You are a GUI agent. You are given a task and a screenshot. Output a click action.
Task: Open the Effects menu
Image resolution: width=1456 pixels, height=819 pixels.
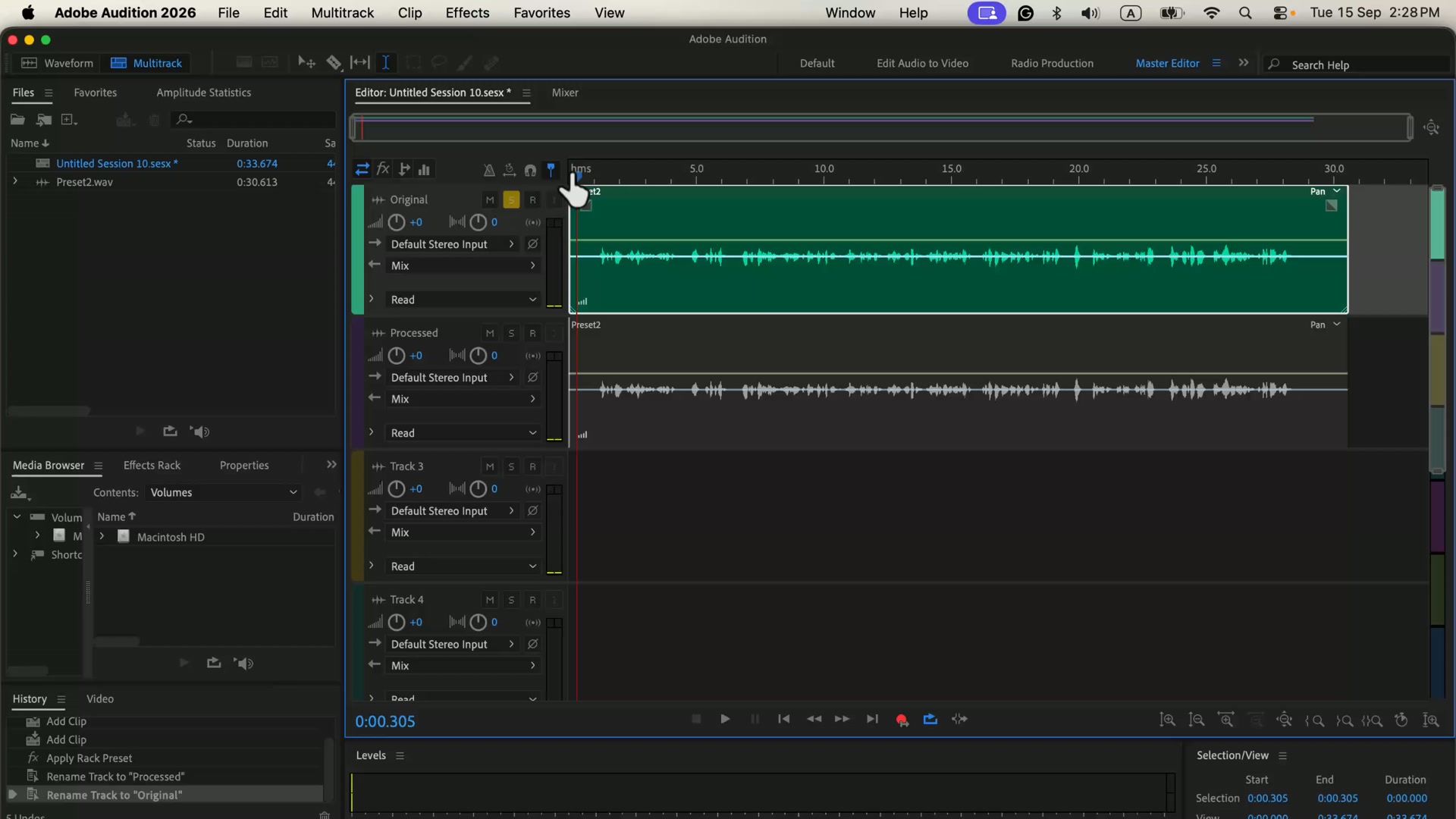[x=467, y=13]
